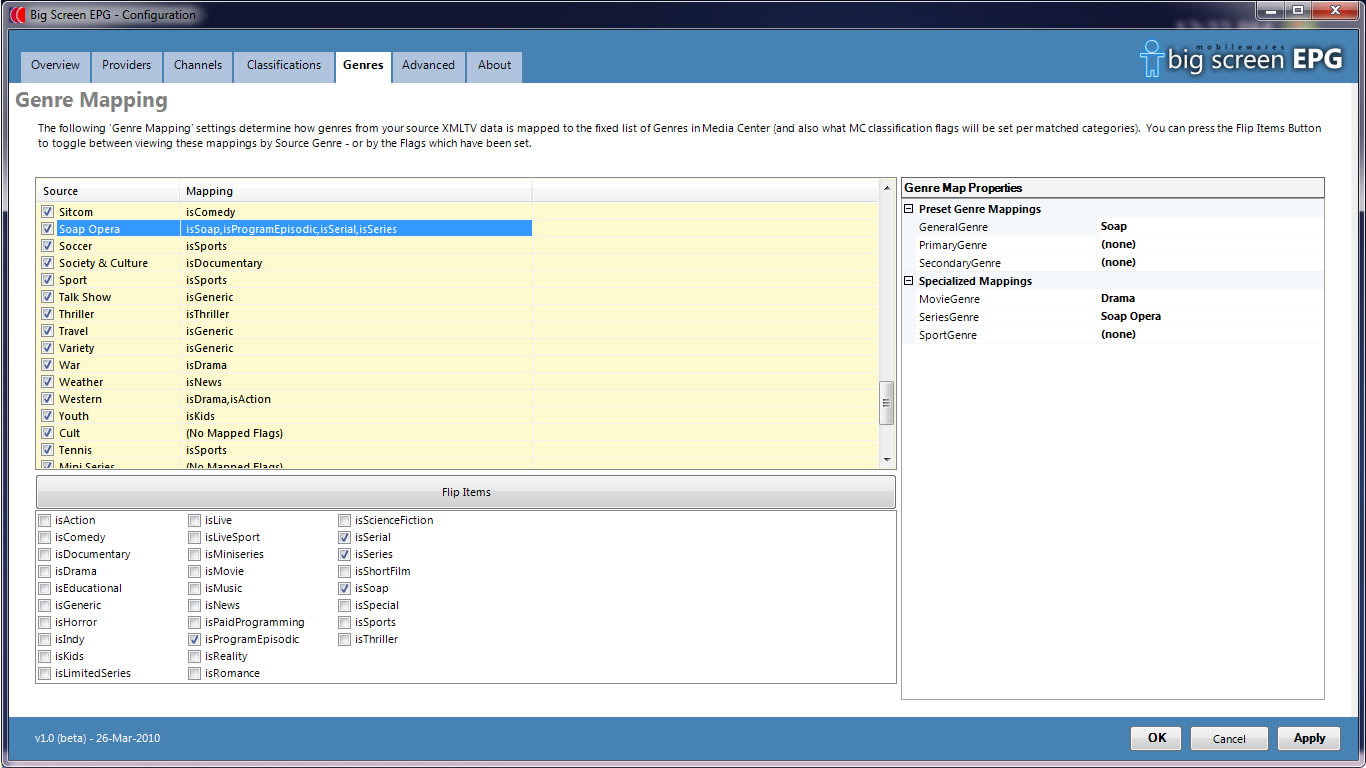The image size is (1366, 768).
Task: Select the Genres tab
Action: click(x=363, y=66)
